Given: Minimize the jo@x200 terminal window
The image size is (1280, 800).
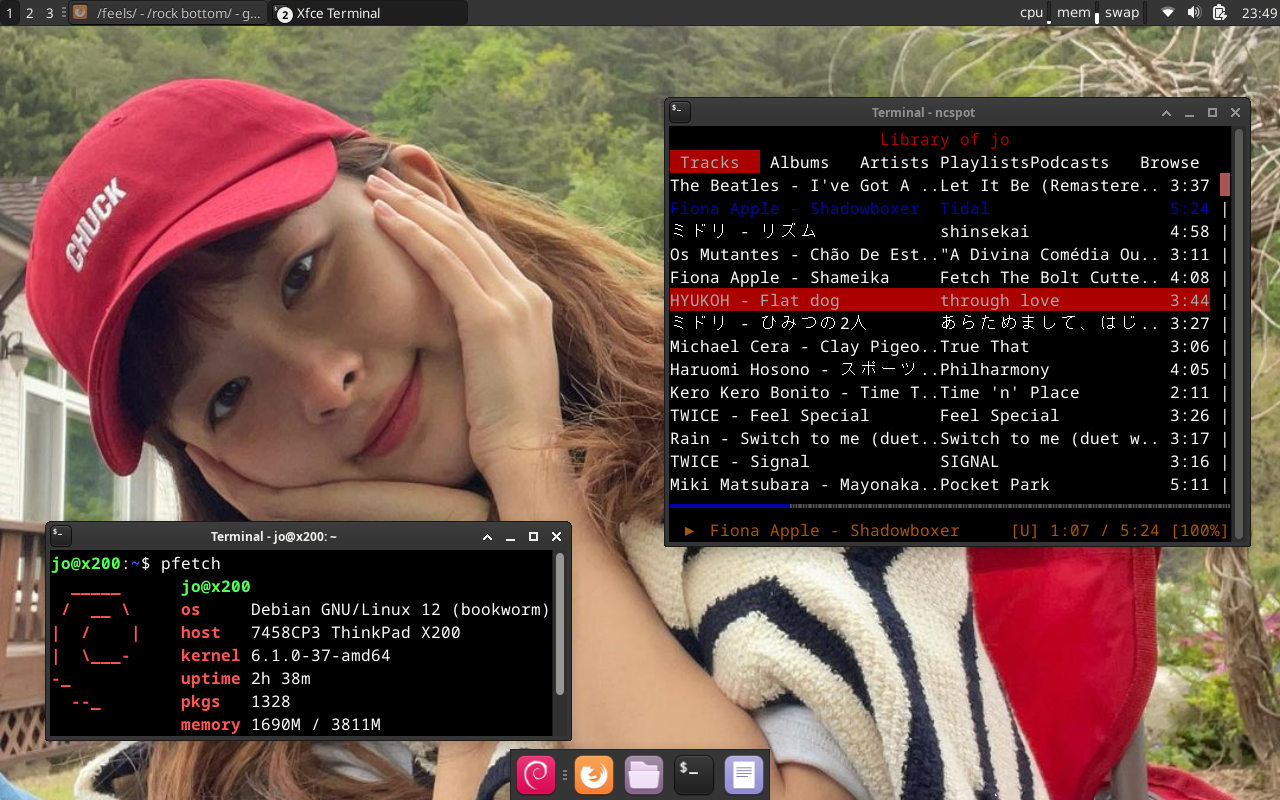Looking at the screenshot, I should [x=511, y=537].
